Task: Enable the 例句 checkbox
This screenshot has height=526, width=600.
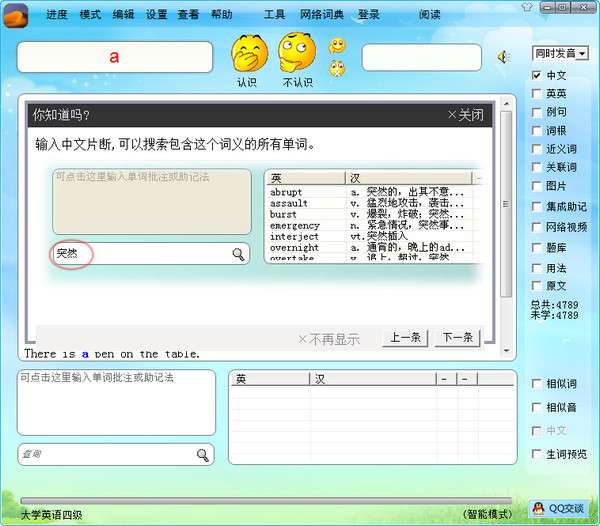Action: click(x=536, y=112)
